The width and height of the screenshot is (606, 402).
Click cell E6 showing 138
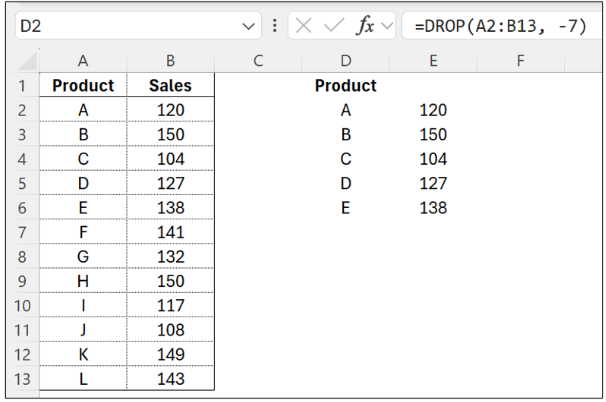pos(433,208)
